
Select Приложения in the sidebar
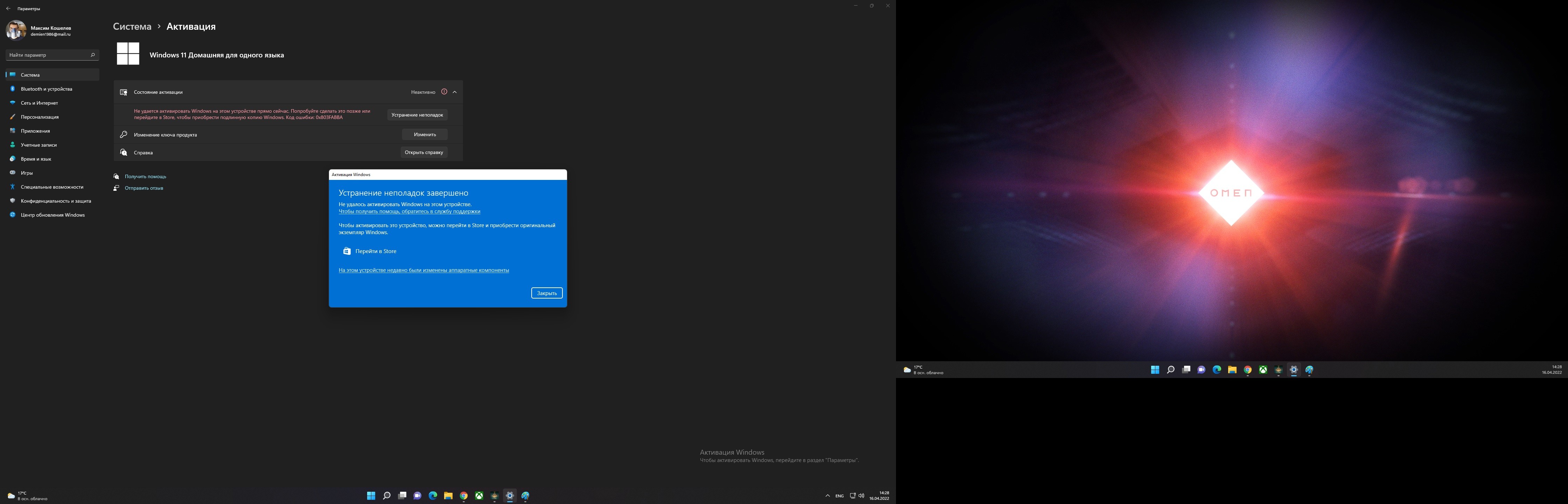click(52, 131)
